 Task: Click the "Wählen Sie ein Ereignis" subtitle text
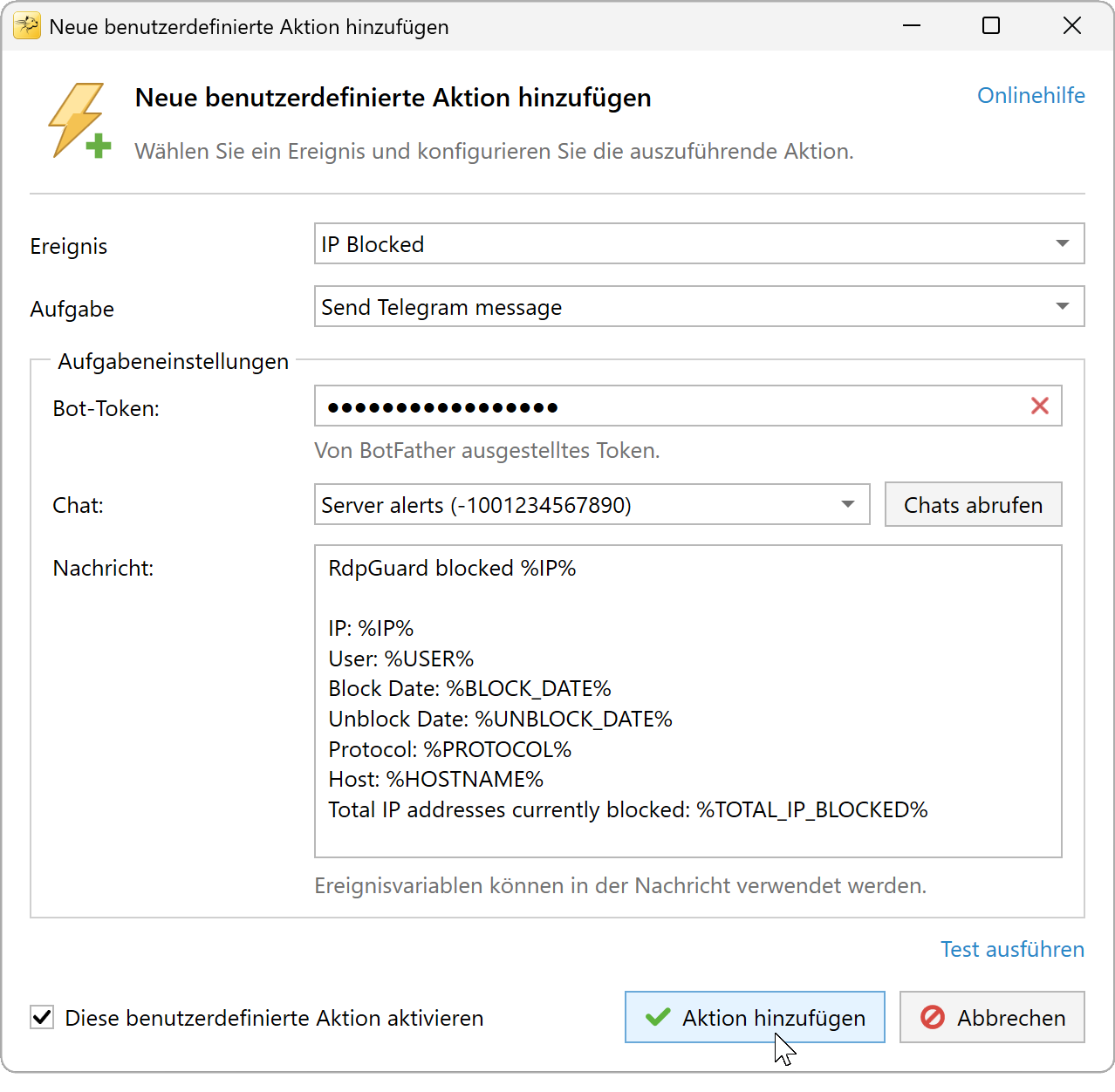[x=494, y=151]
